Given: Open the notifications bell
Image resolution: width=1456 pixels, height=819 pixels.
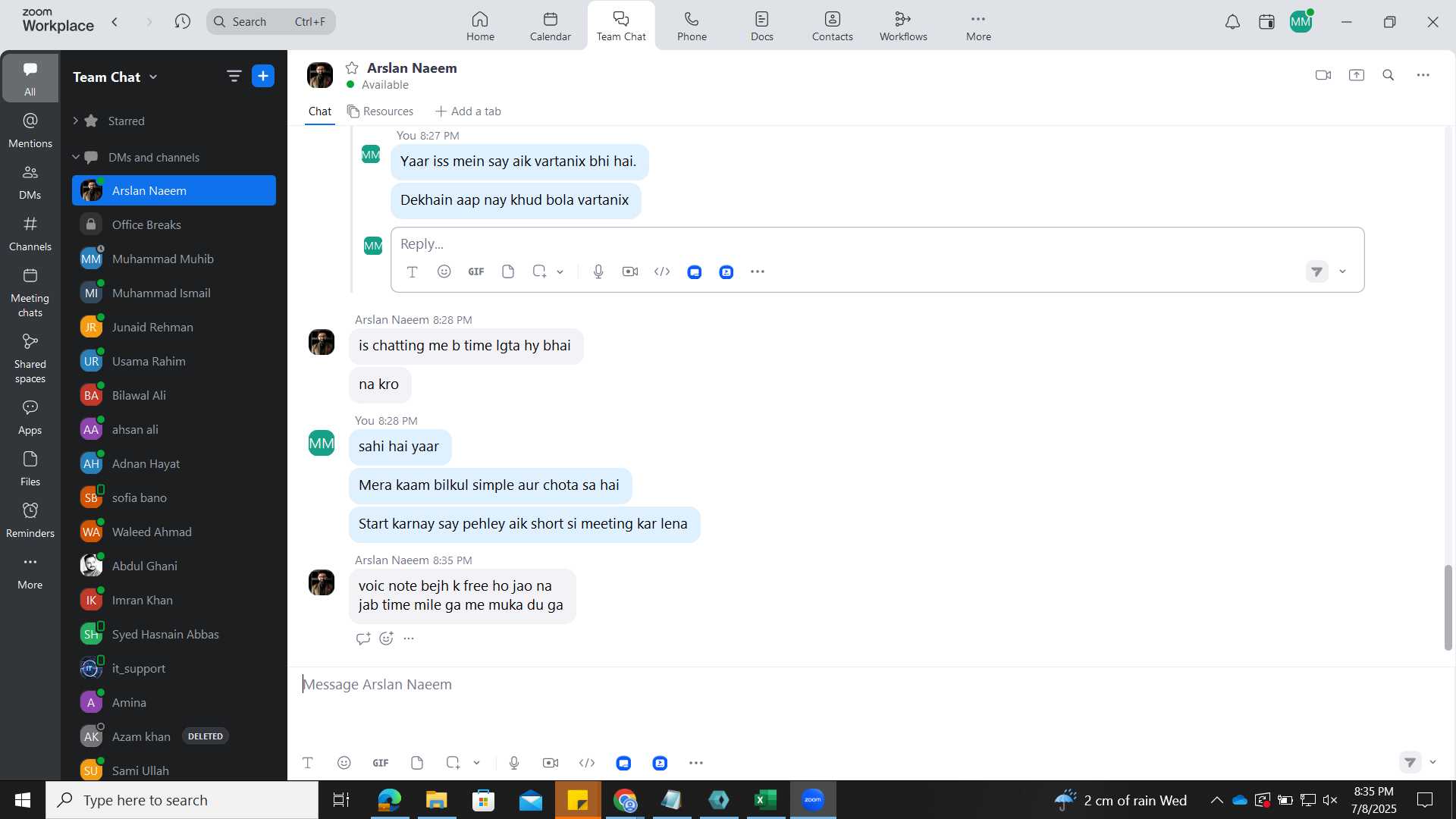Looking at the screenshot, I should [1233, 22].
